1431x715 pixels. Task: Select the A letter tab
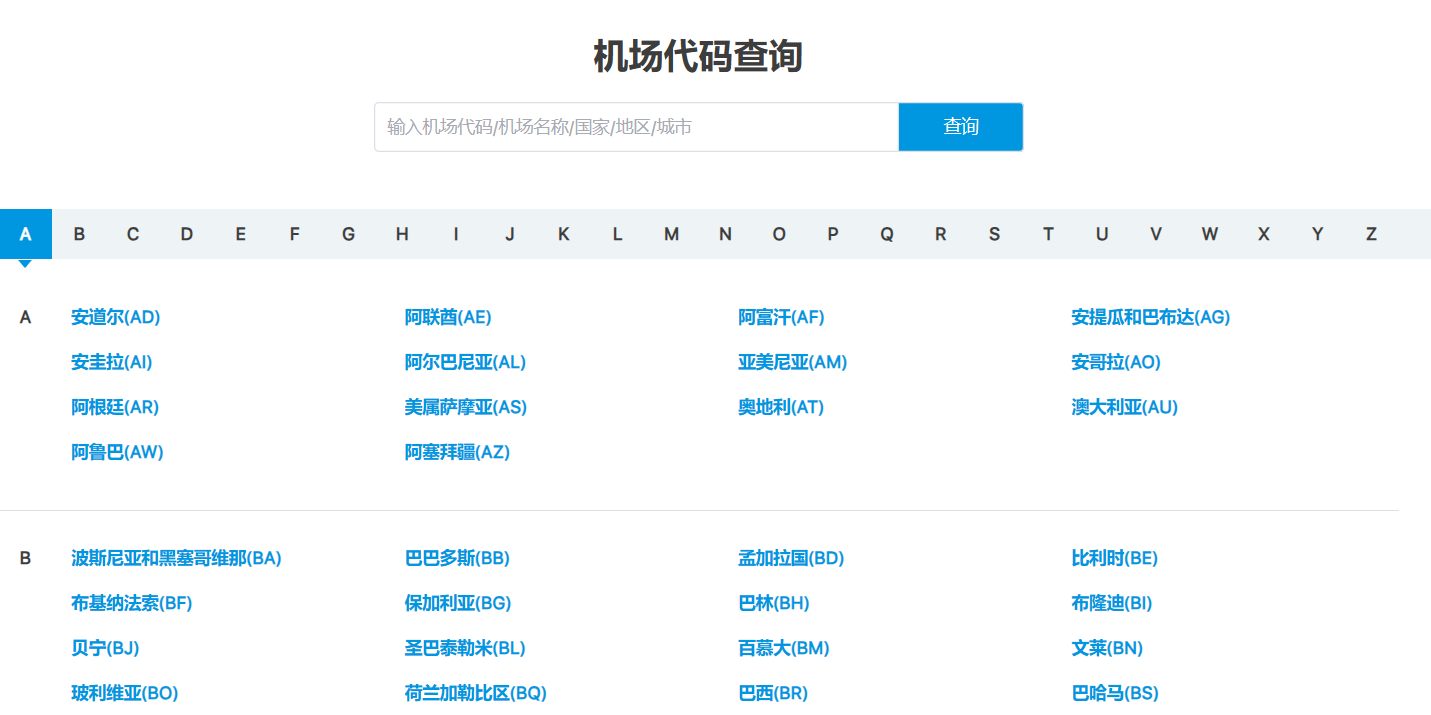(25, 234)
